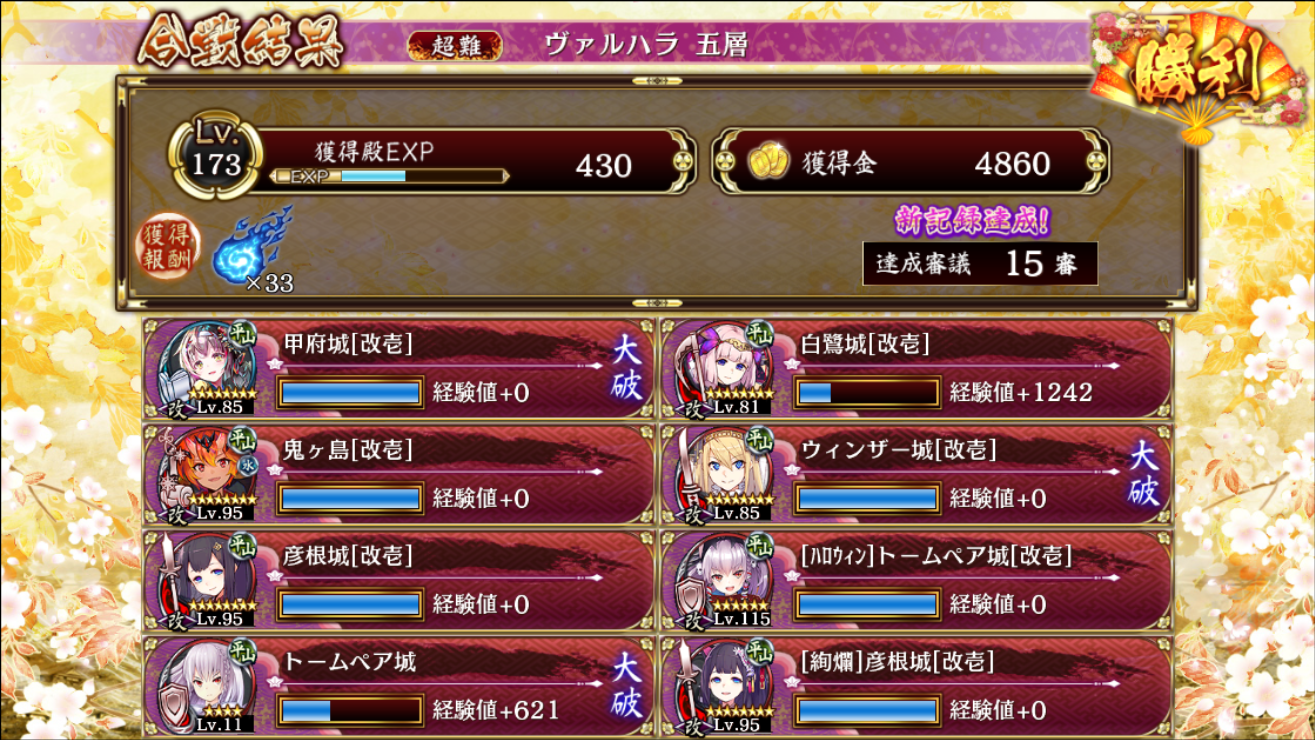
Task: Click the 大破 mark on 甲府城 row
Action: (x=627, y=368)
